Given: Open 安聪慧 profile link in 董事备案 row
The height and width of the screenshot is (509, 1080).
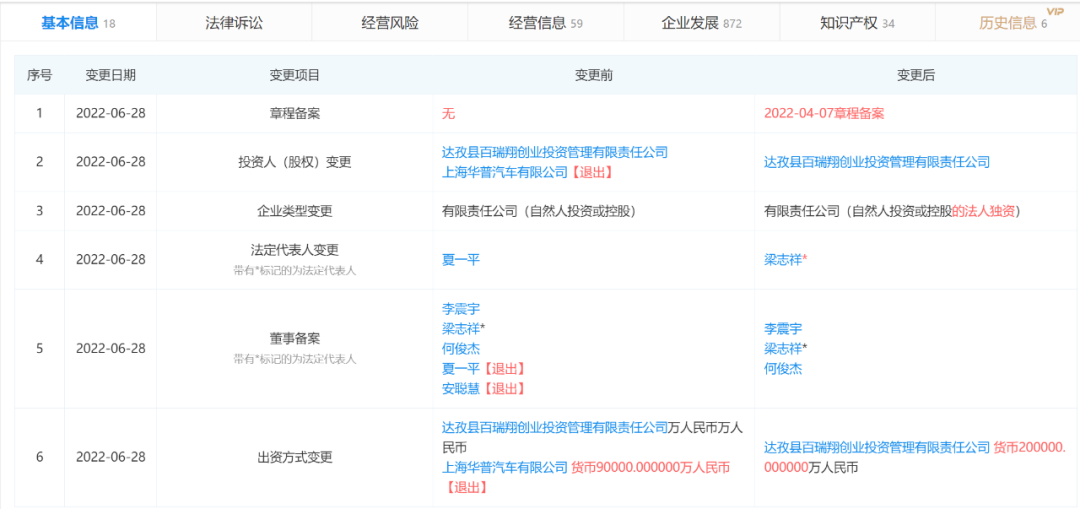Looking at the screenshot, I should click(461, 388).
